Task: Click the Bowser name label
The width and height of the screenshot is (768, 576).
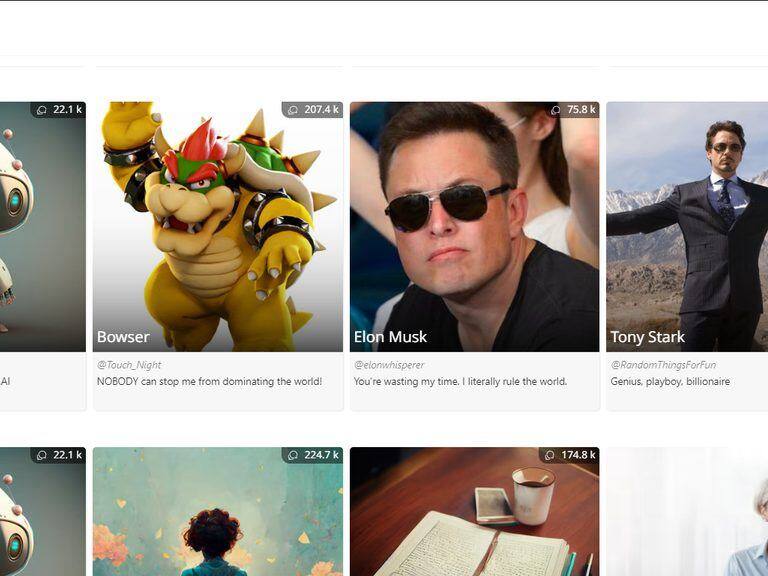Action: pyautogui.click(x=123, y=337)
